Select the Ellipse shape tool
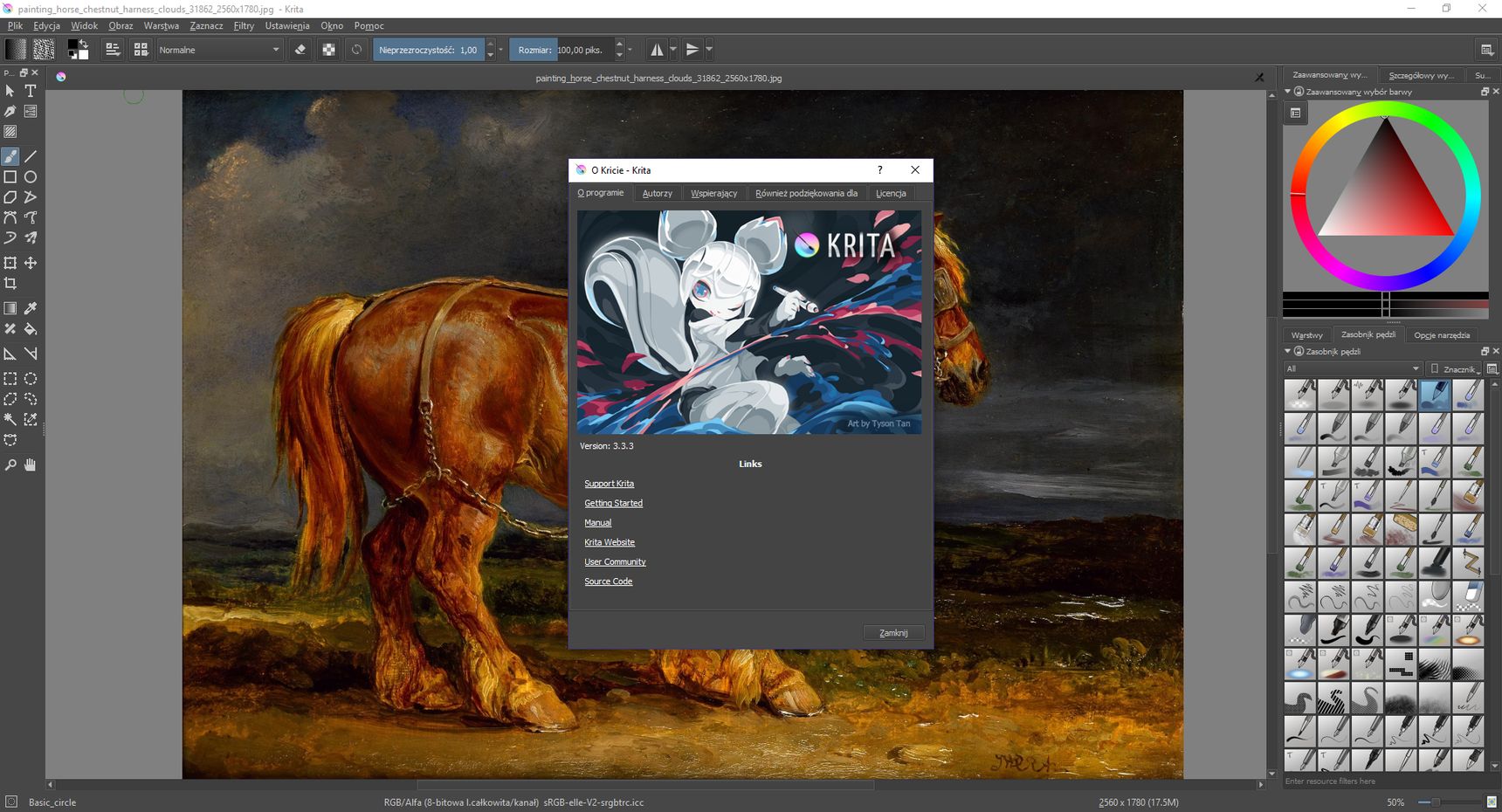Screen dimensions: 1502x812 (31, 177)
